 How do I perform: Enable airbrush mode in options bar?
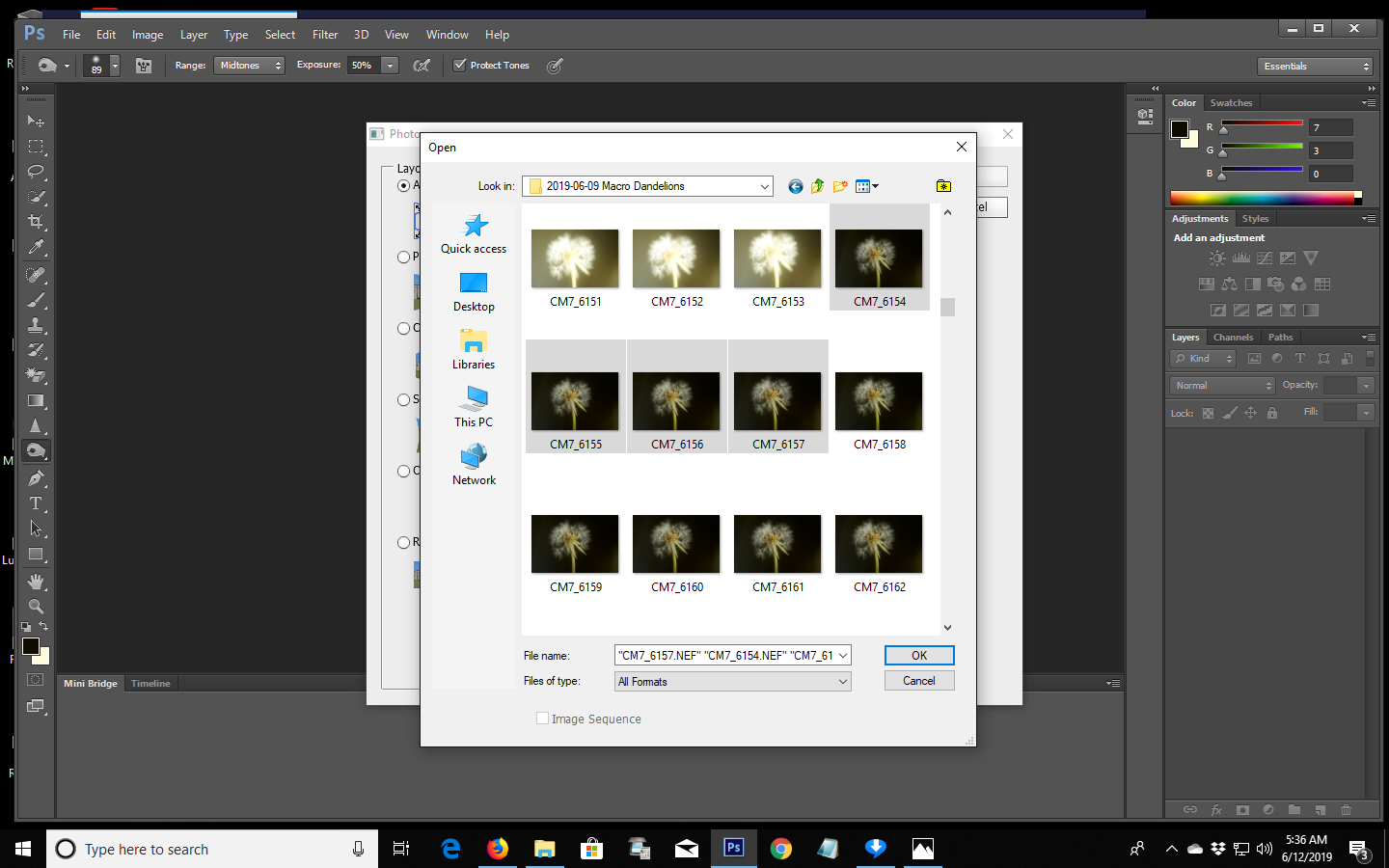point(555,66)
